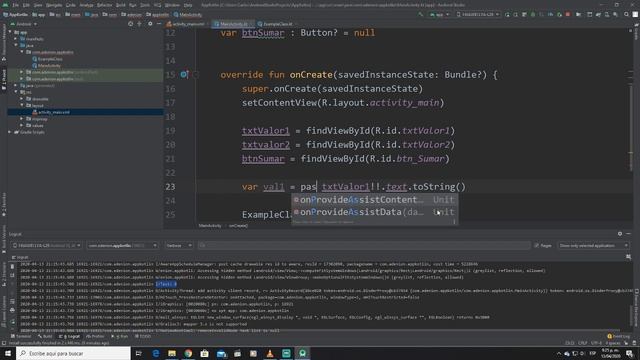Open Google Chrome from taskbar
This screenshot has width=640, height=360.
click(x=188, y=353)
